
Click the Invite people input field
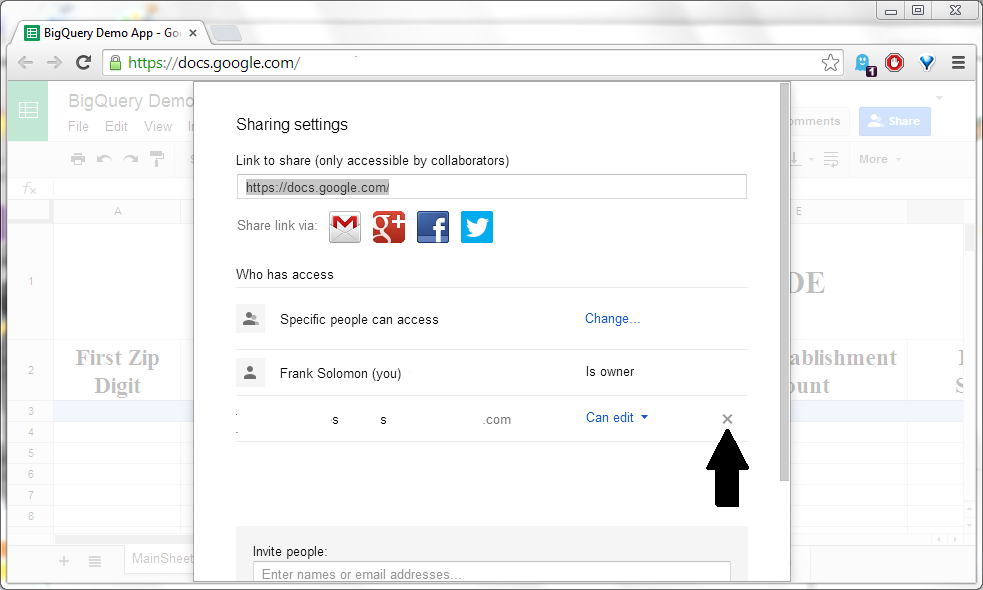point(491,574)
